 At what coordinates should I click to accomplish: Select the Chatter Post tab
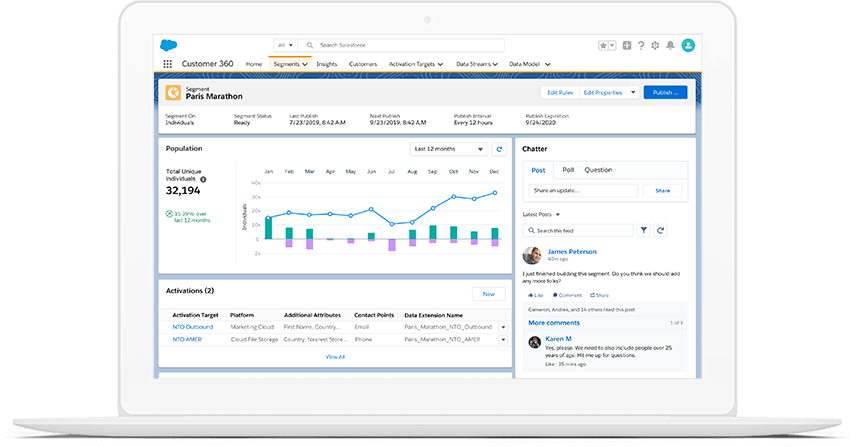click(x=538, y=170)
